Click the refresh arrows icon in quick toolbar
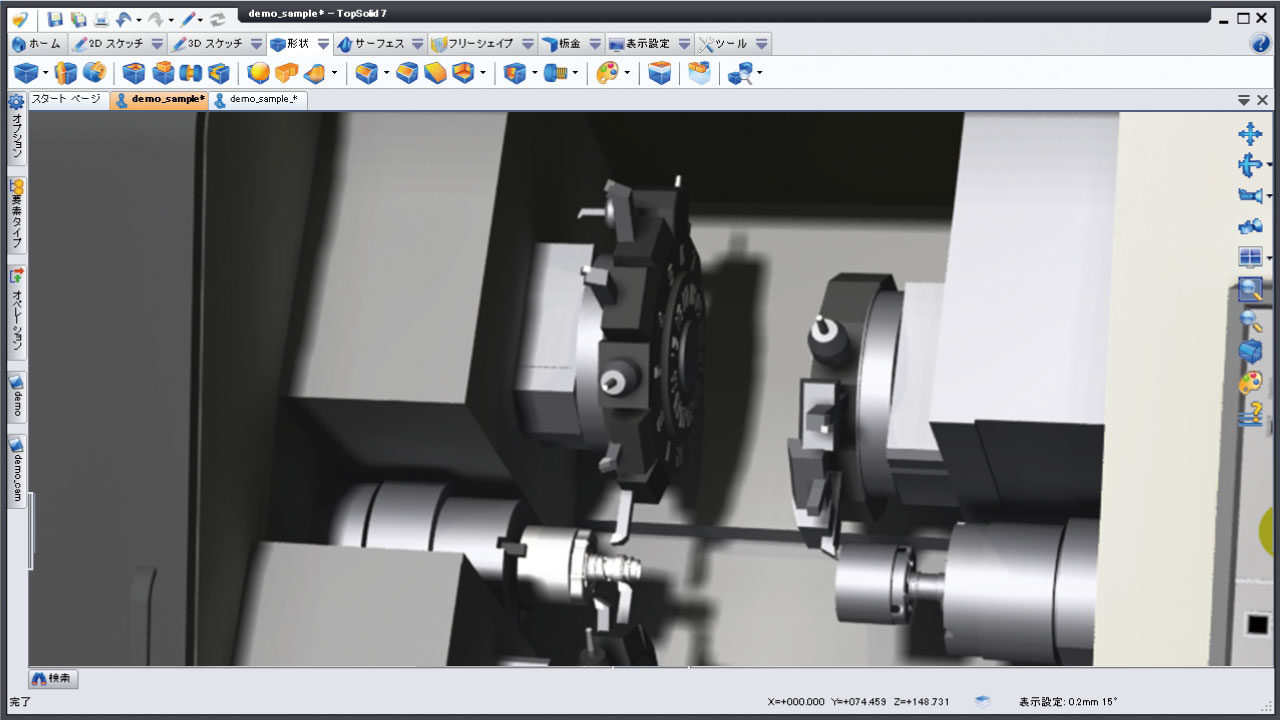Screen dimensions: 1280x720 [217, 19]
